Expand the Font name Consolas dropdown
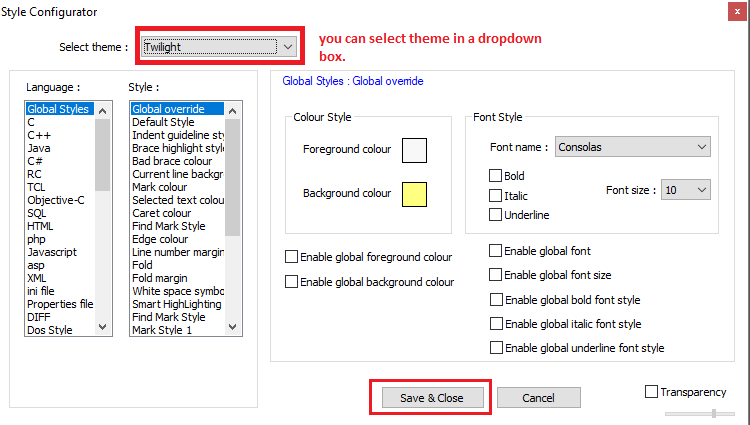This screenshot has width=750, height=425. pyautogui.click(x=632, y=147)
